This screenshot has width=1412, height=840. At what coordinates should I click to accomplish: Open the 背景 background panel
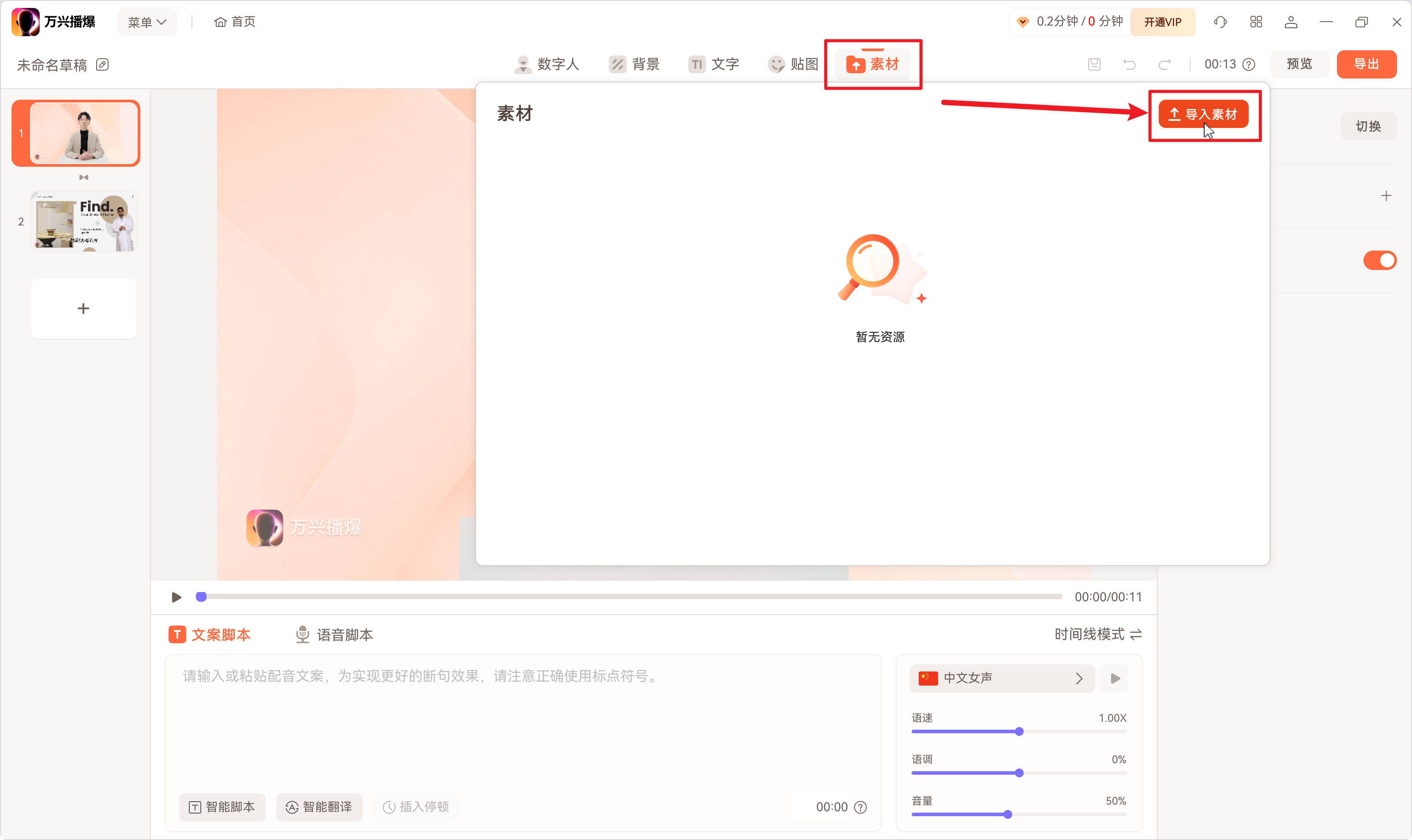(x=635, y=64)
